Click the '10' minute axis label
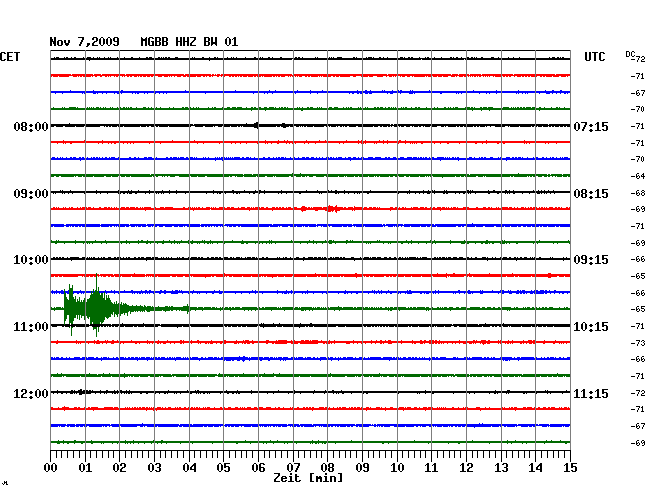Screen dimensions: 650x494 tap(397, 467)
